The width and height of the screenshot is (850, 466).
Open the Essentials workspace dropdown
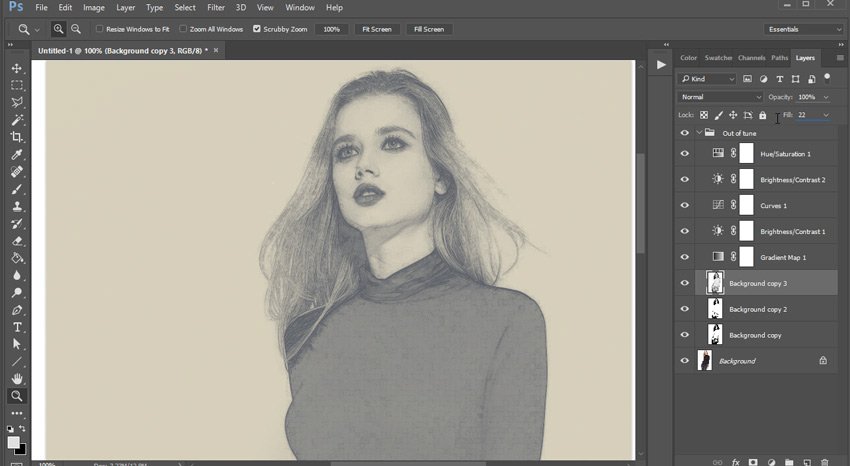click(x=804, y=29)
